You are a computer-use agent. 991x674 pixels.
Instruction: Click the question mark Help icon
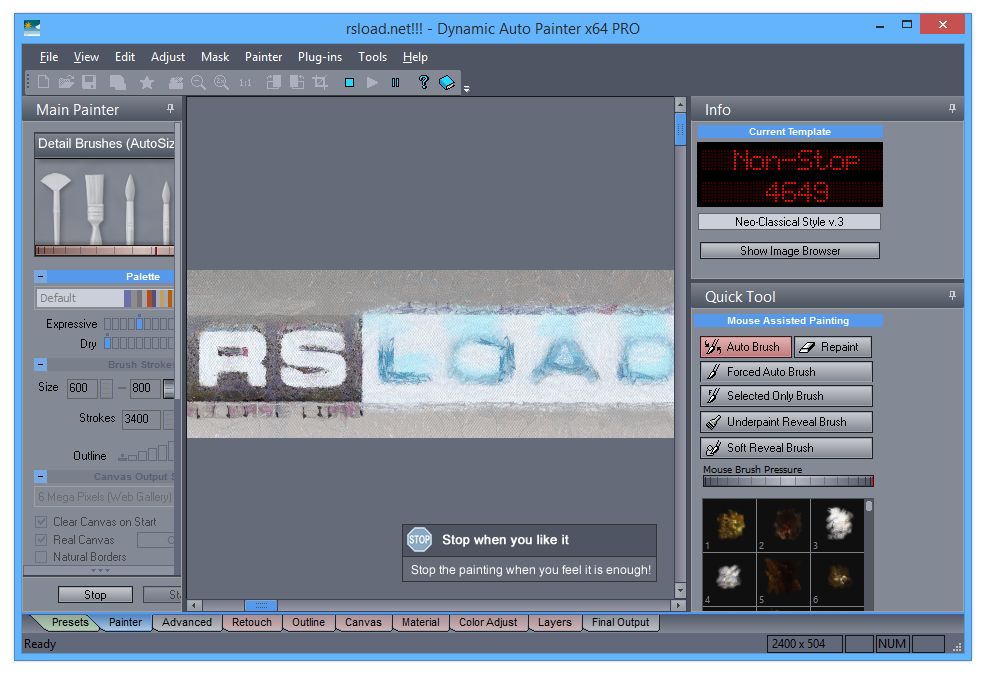pos(423,83)
